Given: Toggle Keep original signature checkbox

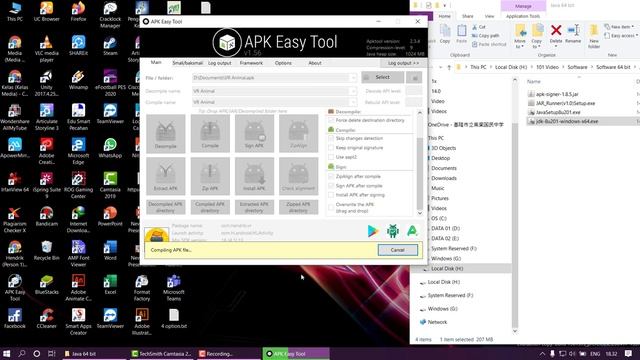Looking at the screenshot, I should [x=331, y=148].
